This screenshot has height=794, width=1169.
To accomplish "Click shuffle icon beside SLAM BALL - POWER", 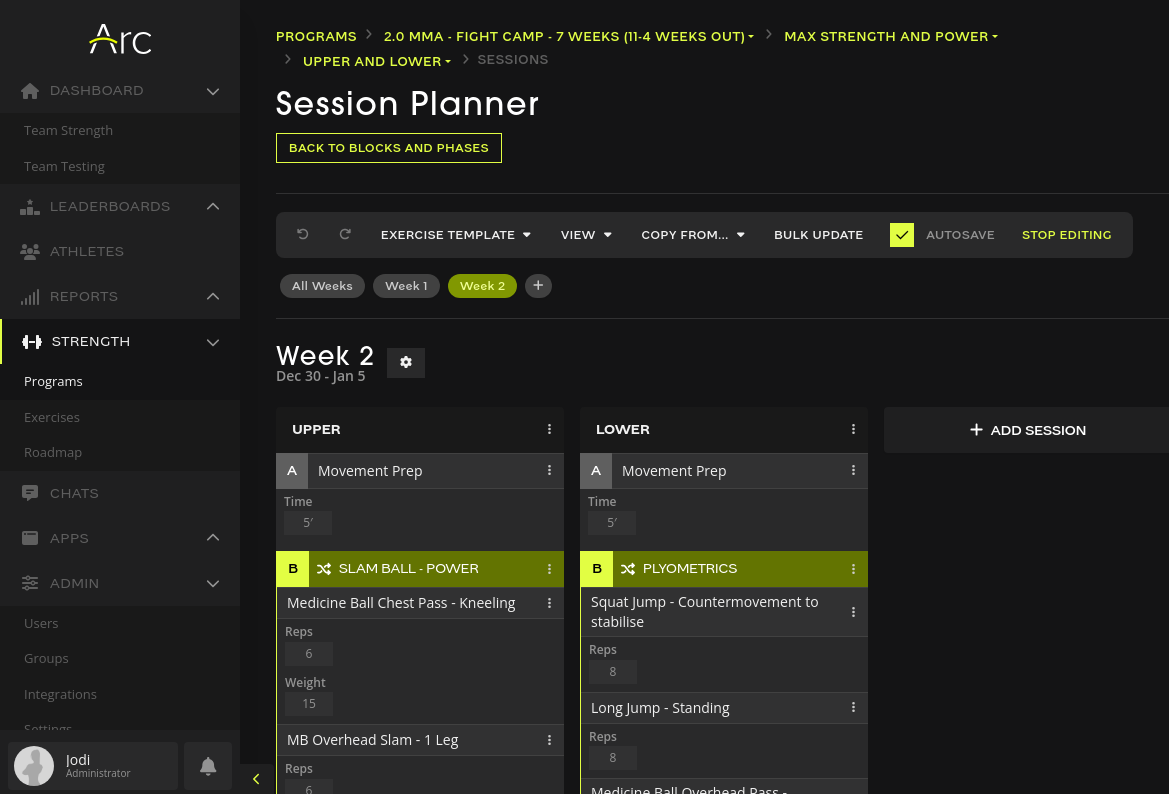I will (324, 569).
